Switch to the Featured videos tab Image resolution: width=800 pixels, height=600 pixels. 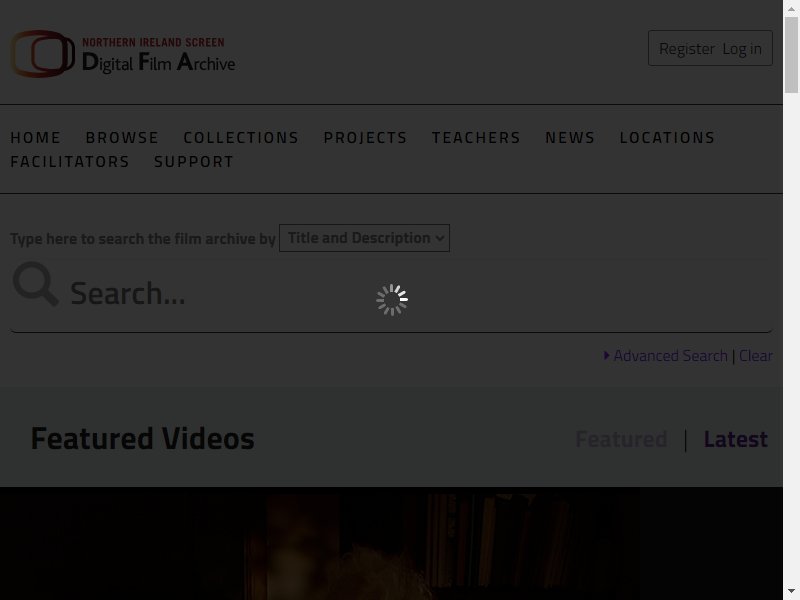621,439
